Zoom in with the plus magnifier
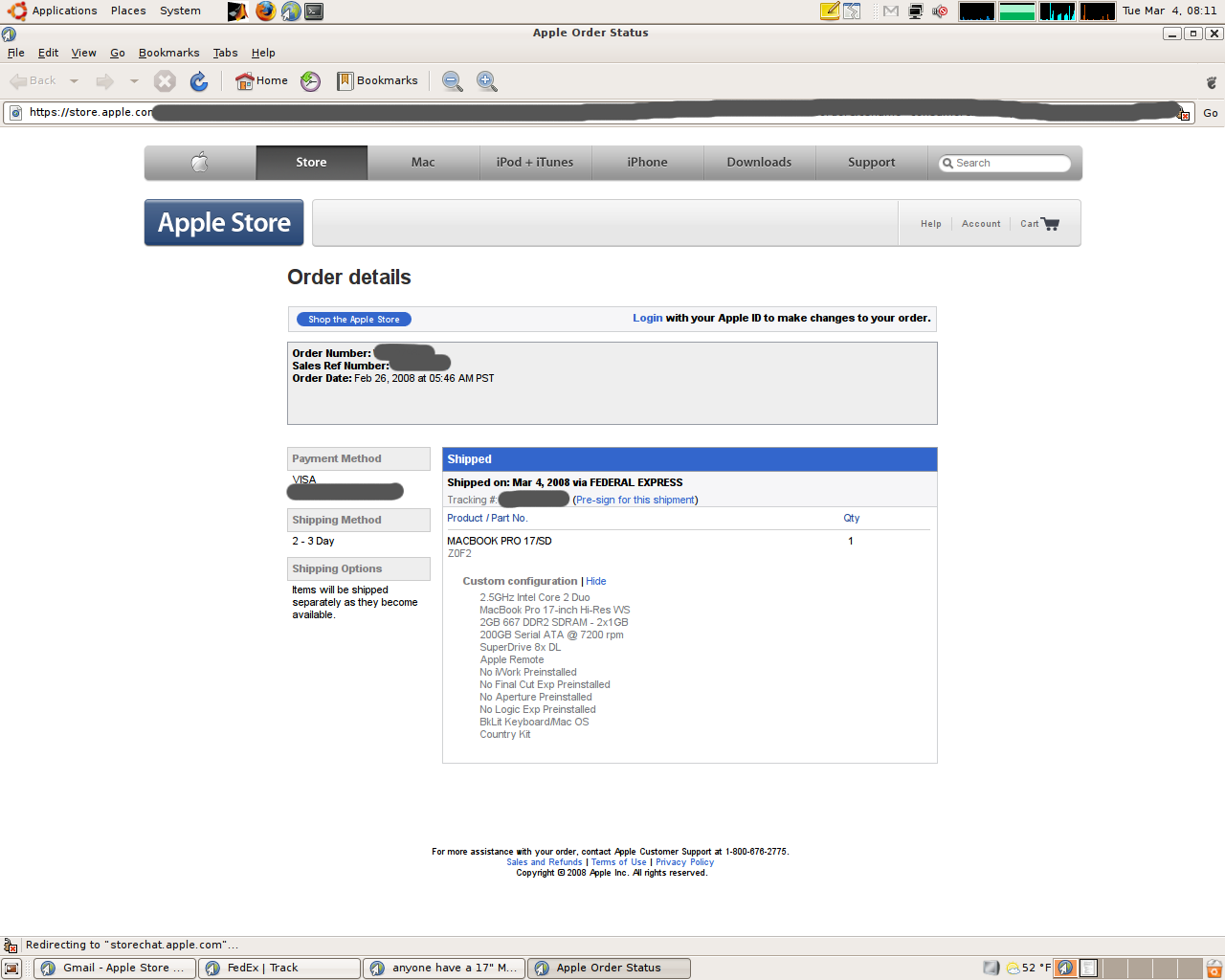This screenshot has height=980, width=1225. [x=487, y=81]
